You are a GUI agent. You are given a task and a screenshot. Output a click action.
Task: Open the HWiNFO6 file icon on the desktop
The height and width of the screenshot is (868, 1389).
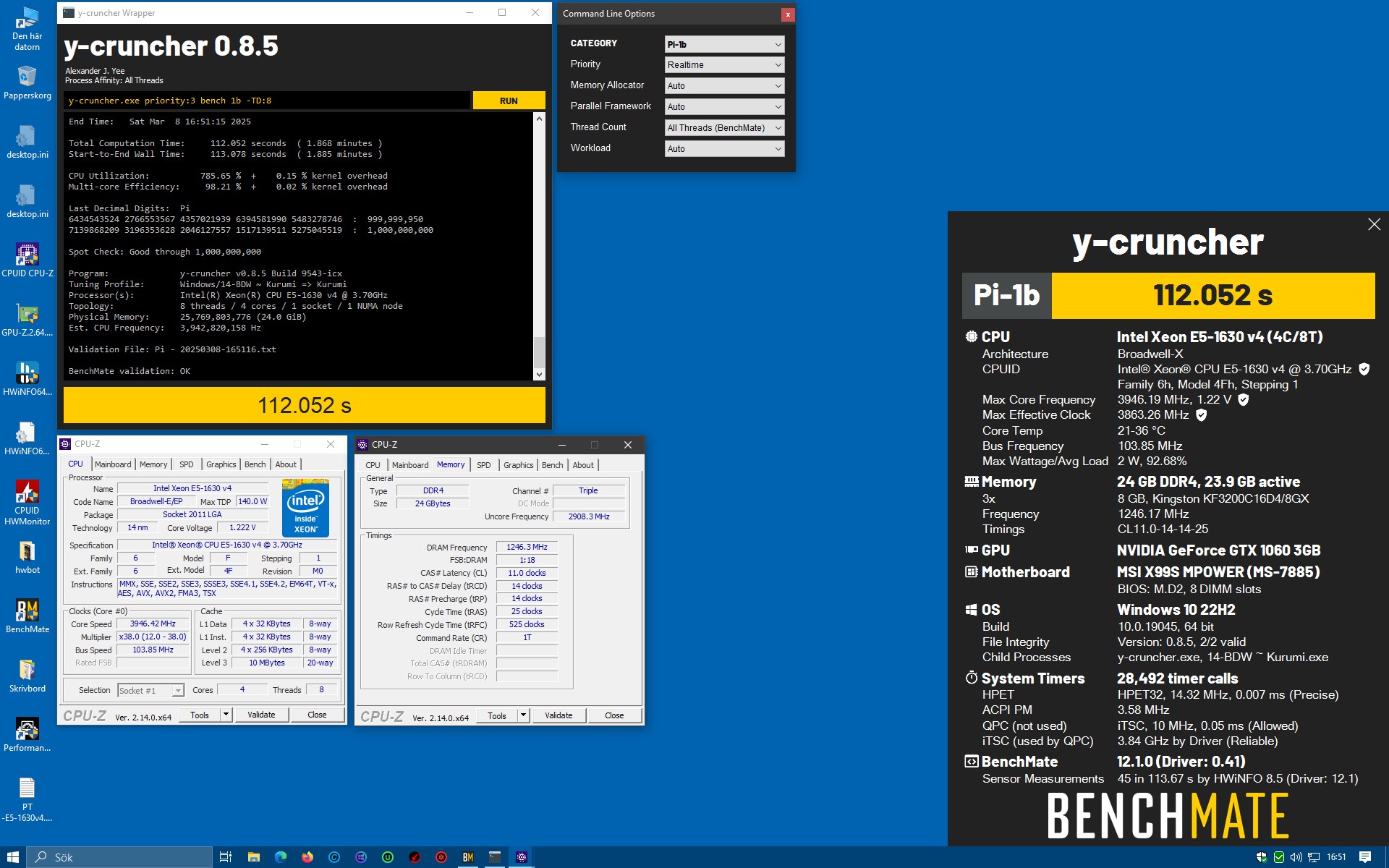click(27, 438)
